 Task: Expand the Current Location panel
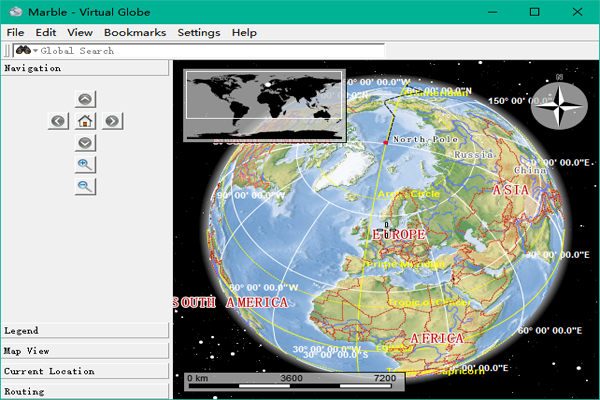pyautogui.click(x=85, y=371)
